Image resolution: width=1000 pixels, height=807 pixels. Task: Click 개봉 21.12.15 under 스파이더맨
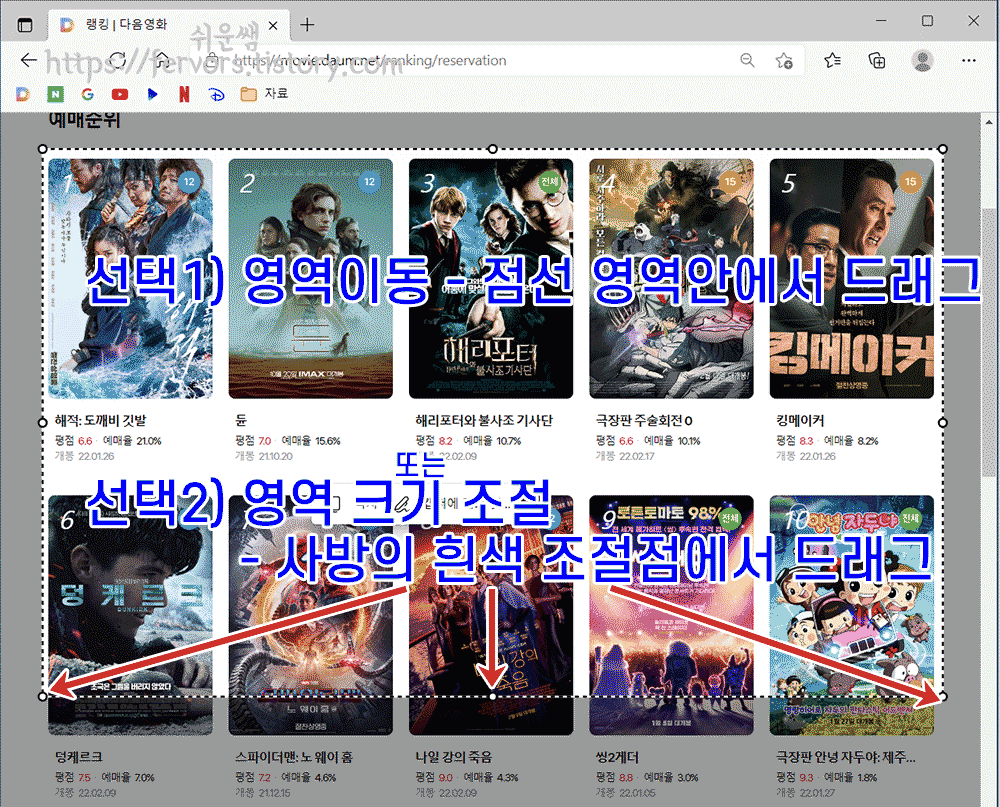click(x=263, y=793)
